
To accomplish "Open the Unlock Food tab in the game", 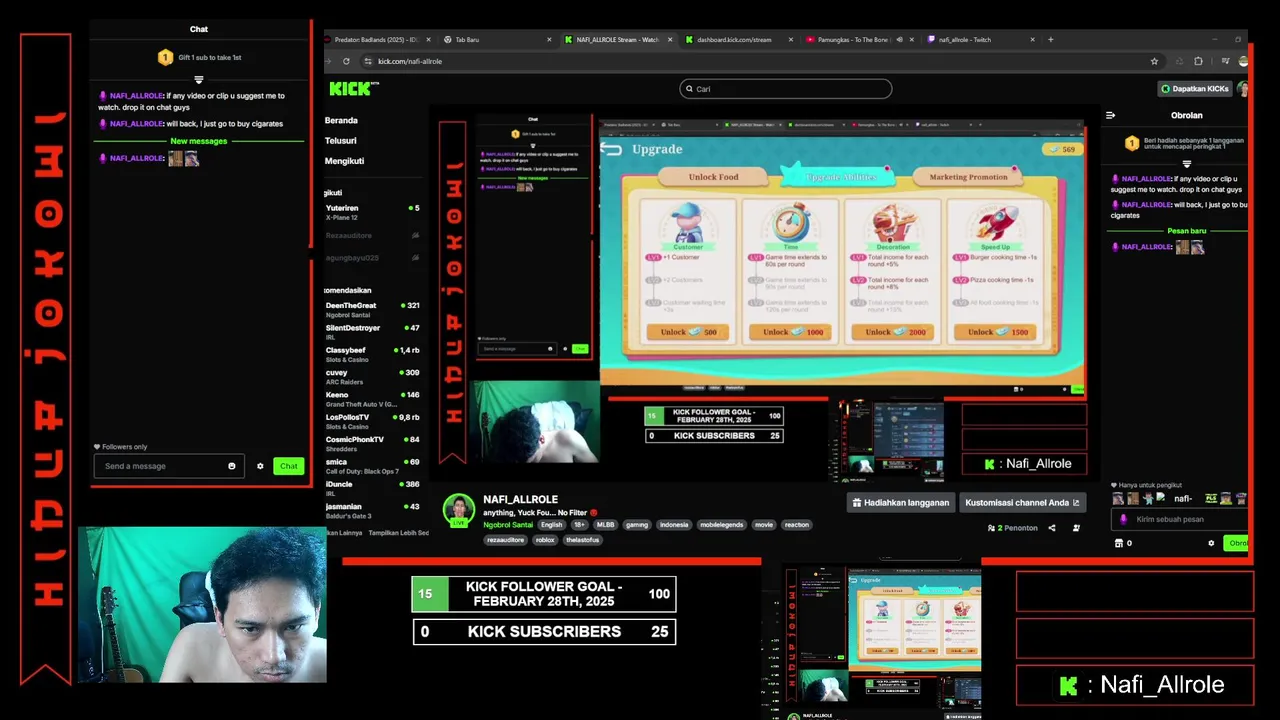I will tap(713, 177).
